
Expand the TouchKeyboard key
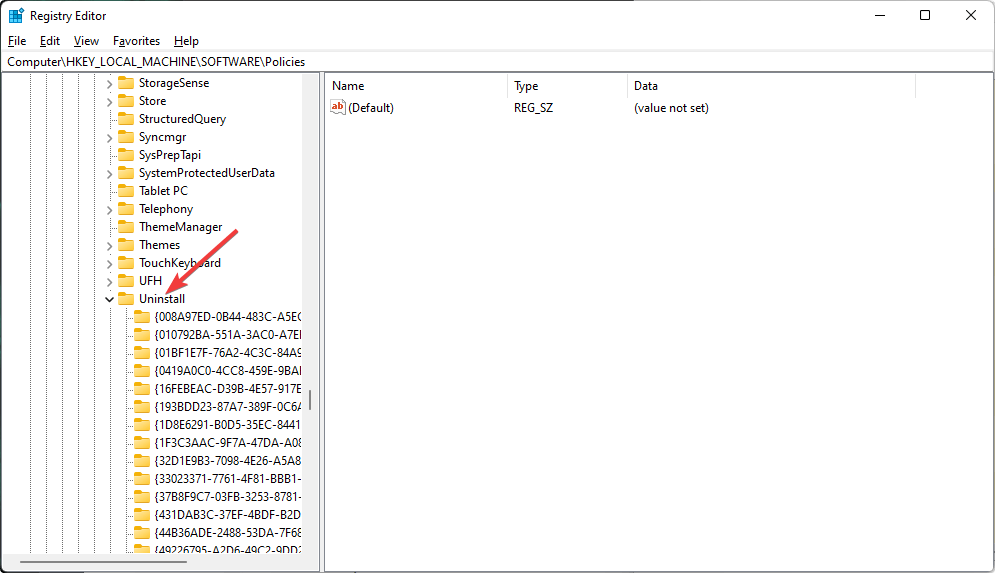click(x=109, y=263)
